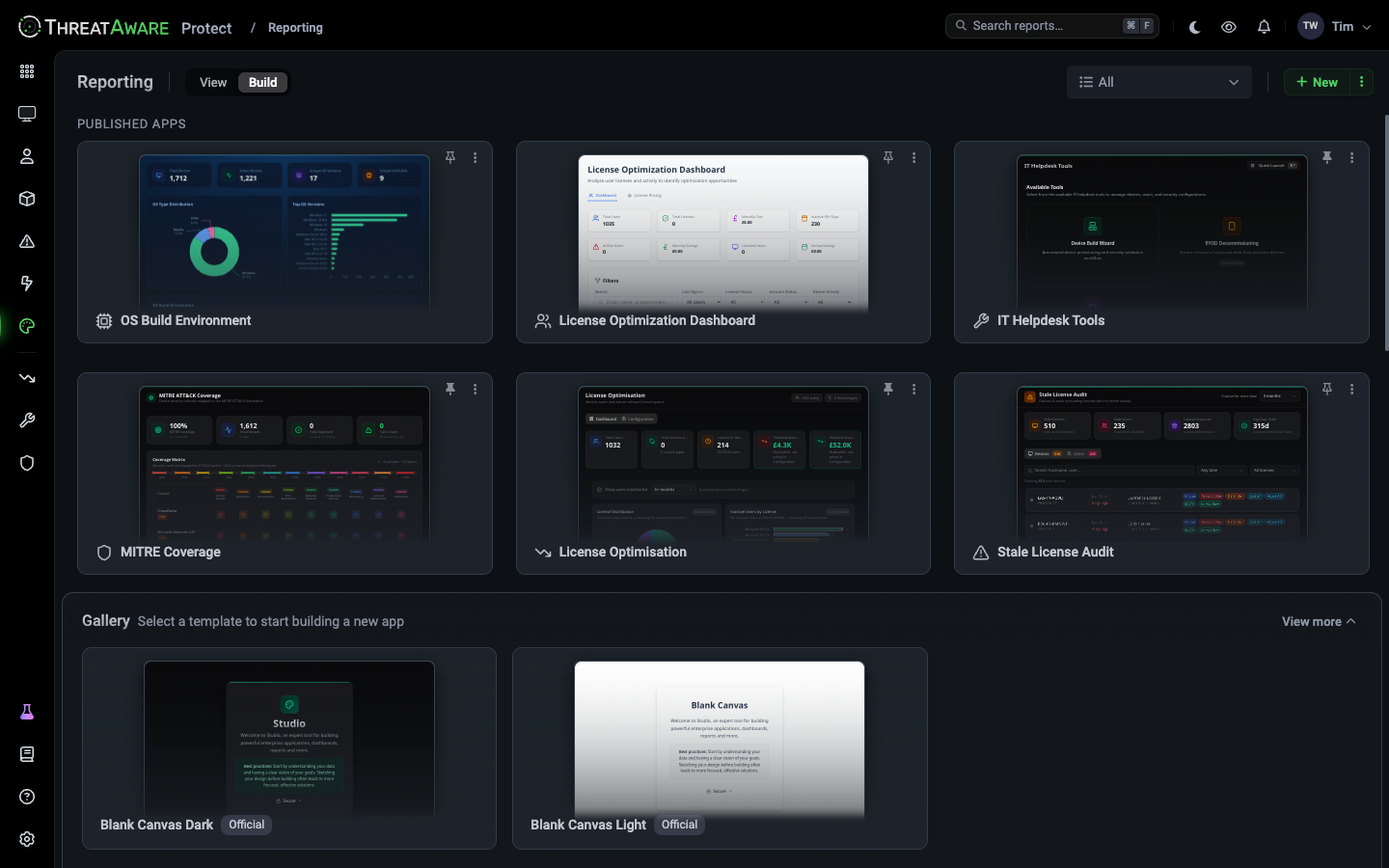Click the page vertical scrollbar
The height and width of the screenshot is (868, 1389).
pyautogui.click(x=1386, y=231)
